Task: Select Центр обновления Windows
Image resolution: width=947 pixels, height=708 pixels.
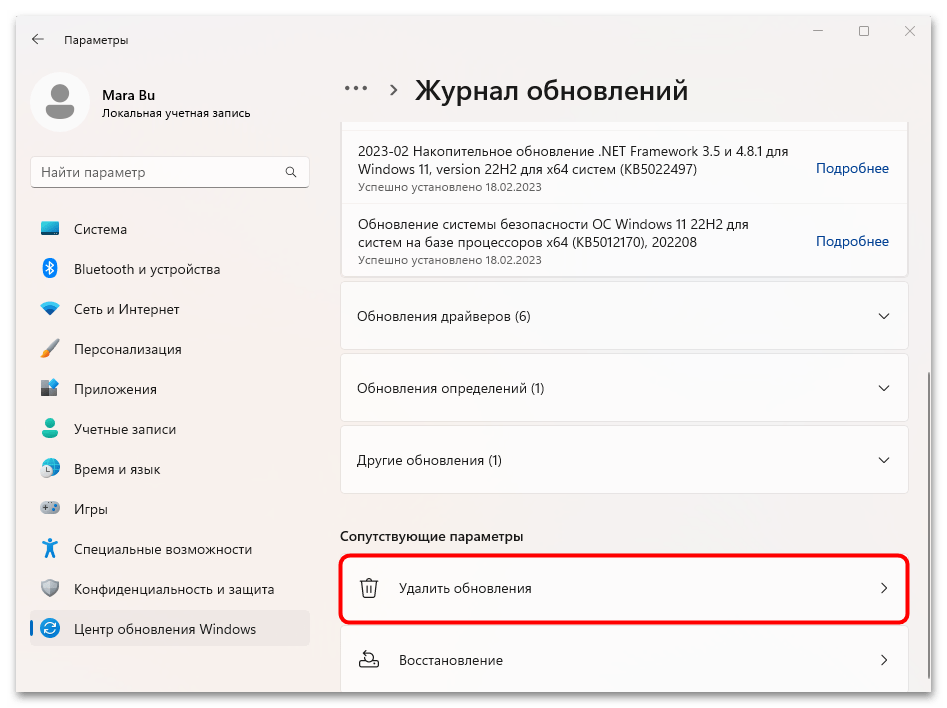Action: point(170,628)
